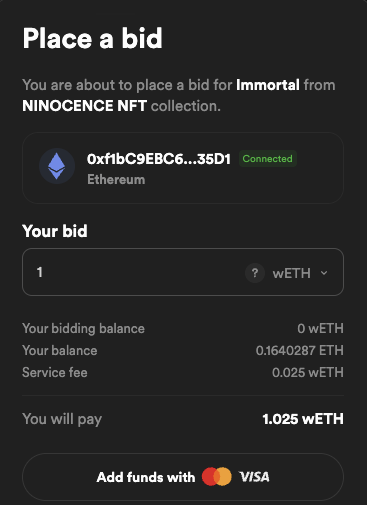This screenshot has height=505, width=367.
Task: Open the NINOCENCE NFT collection link
Action: (x=84, y=106)
